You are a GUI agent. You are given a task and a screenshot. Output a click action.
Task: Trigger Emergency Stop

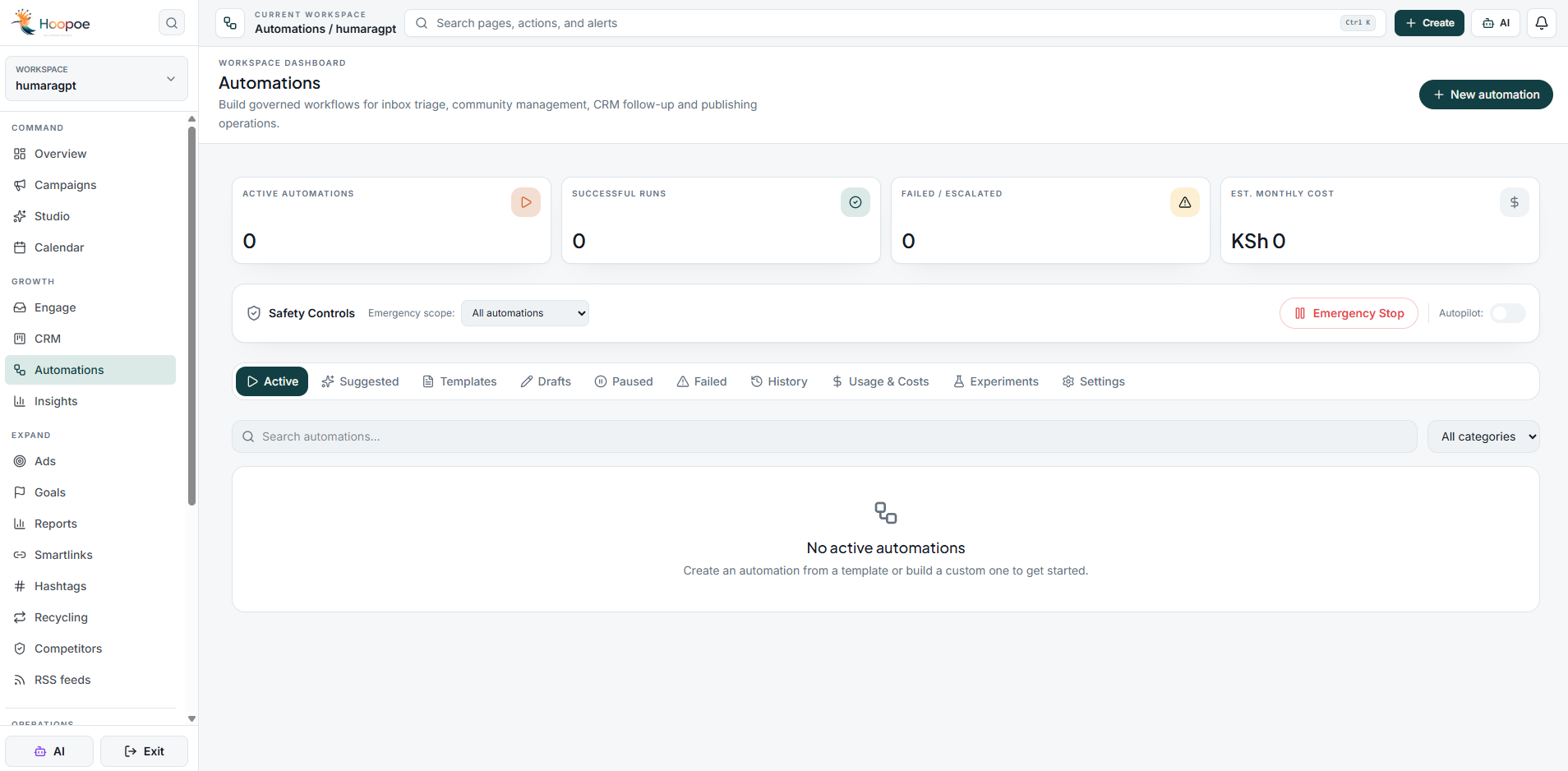click(1349, 313)
